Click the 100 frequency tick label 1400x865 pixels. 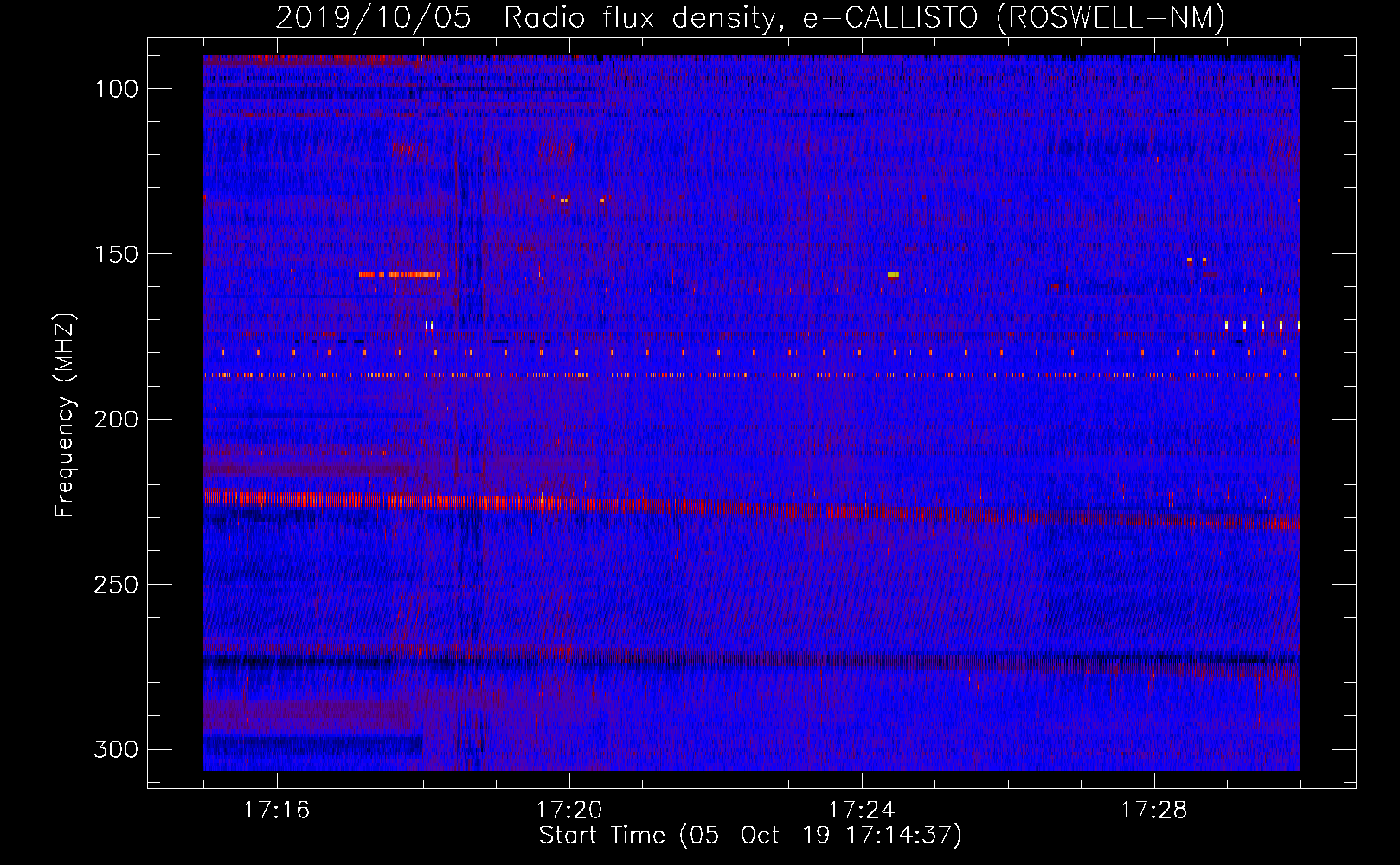[x=116, y=89]
